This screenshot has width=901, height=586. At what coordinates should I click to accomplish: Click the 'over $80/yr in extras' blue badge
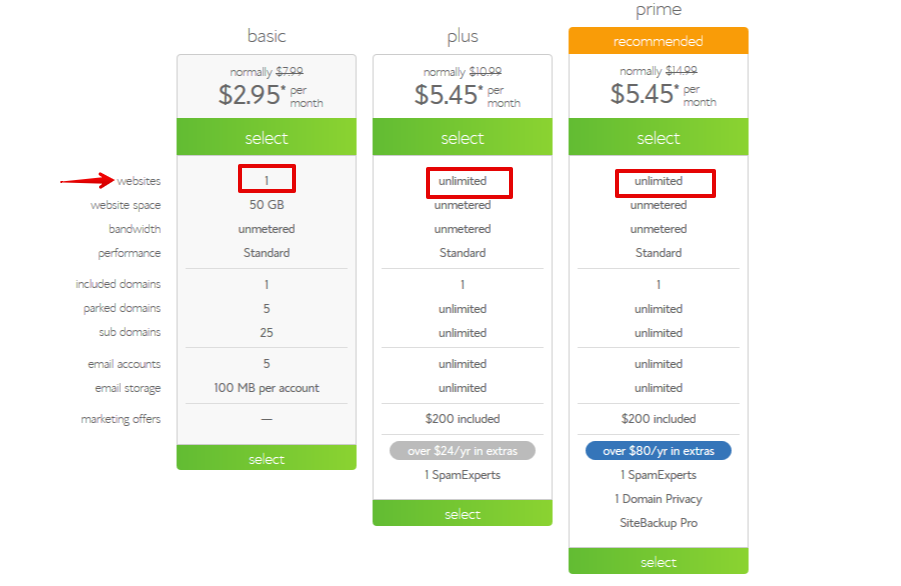657,450
